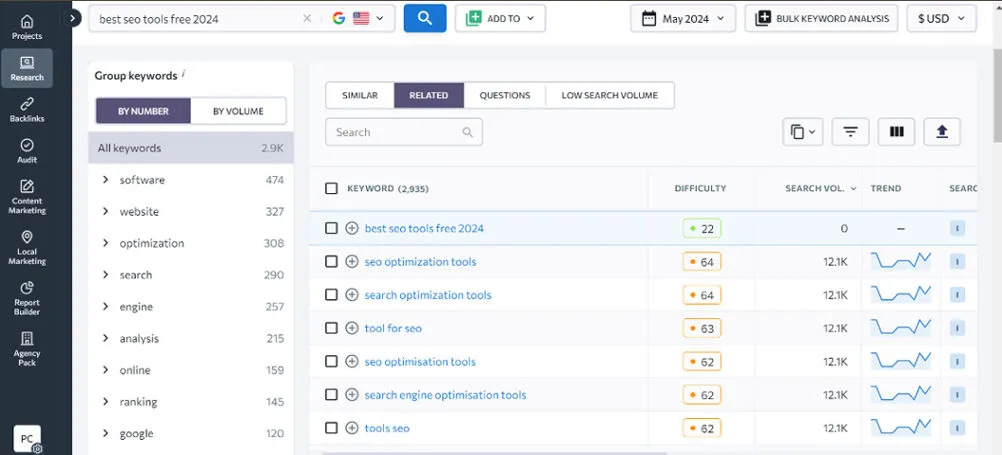
Task: Click search icon in the table Search field
Action: pyautogui.click(x=468, y=132)
